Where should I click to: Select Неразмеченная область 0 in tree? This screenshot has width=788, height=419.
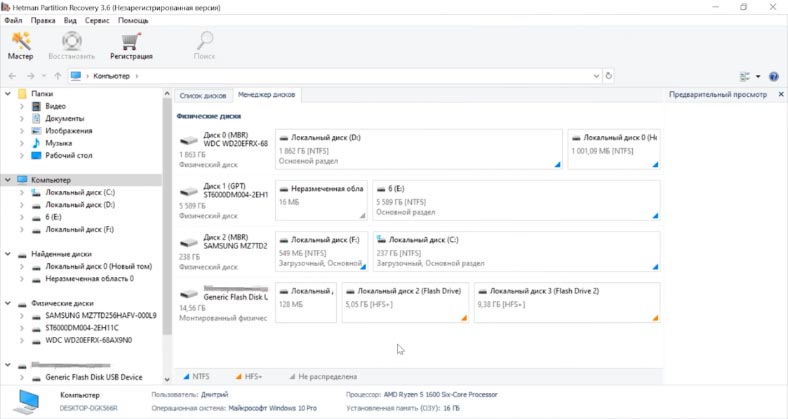click(89, 279)
